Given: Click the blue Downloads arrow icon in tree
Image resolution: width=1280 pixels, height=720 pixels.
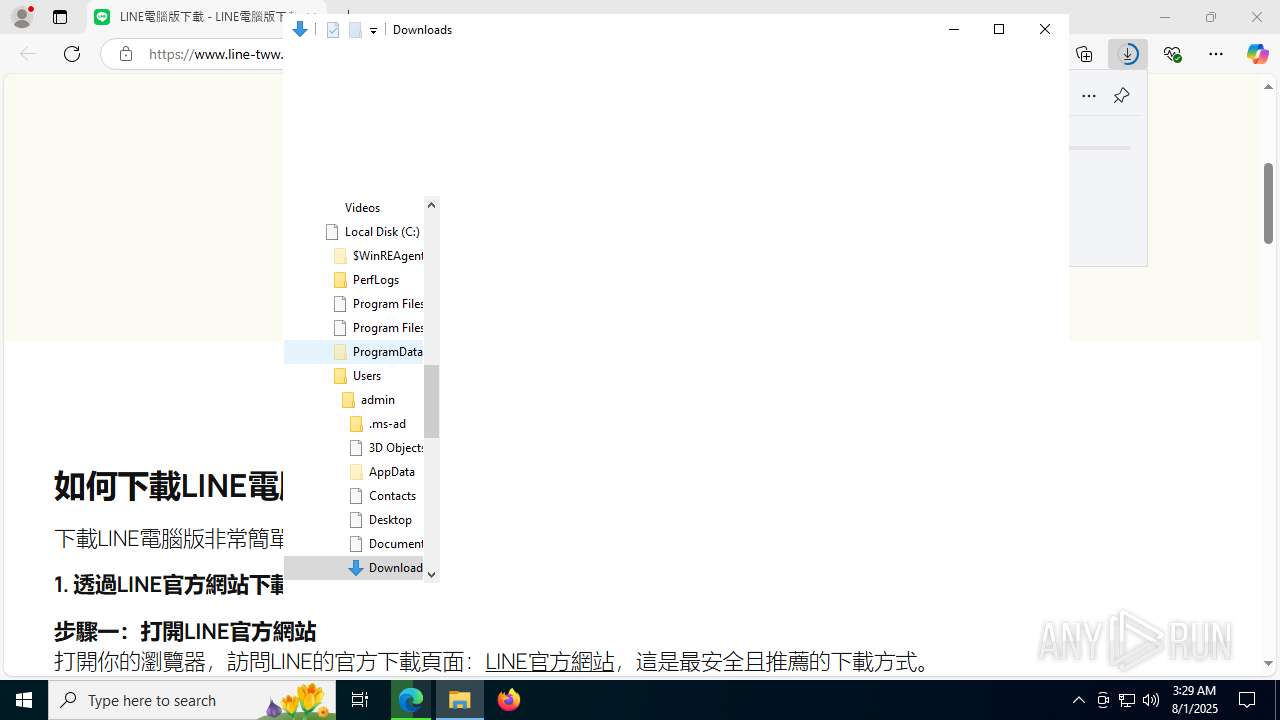Looking at the screenshot, I should [356, 568].
